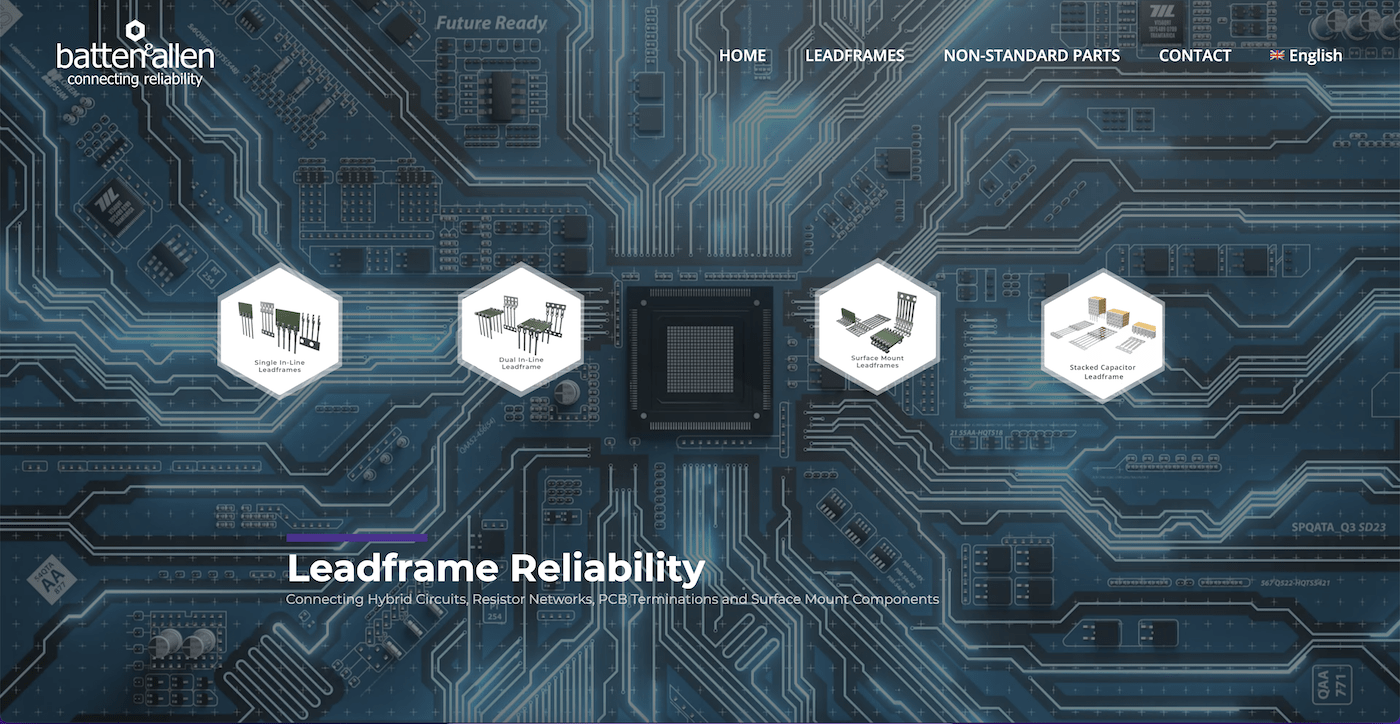Click the Batten & Allen logo
This screenshot has height=724, width=1400.
pos(134,53)
